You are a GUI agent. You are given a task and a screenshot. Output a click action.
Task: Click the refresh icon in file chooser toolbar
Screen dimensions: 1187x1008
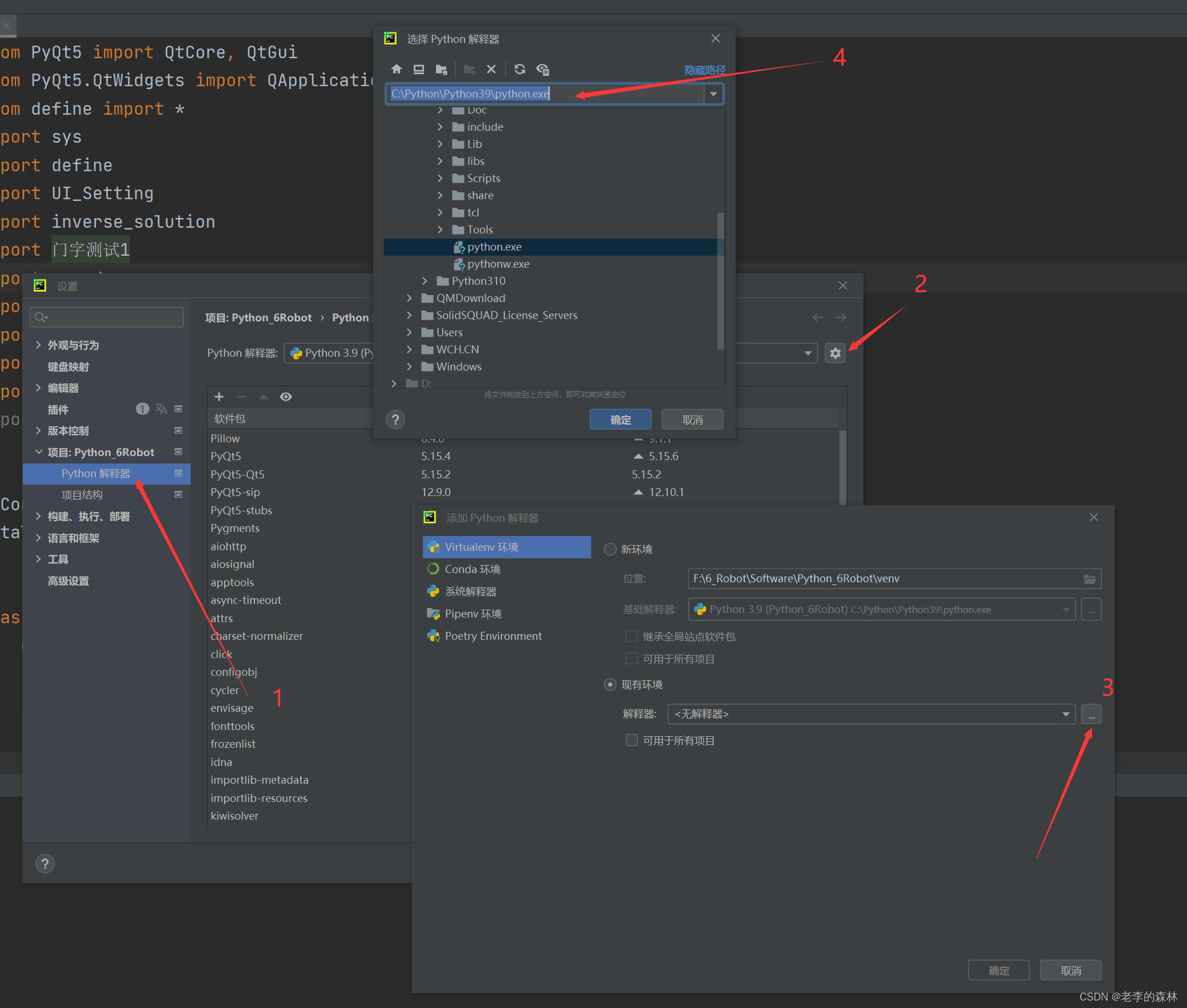click(519, 69)
